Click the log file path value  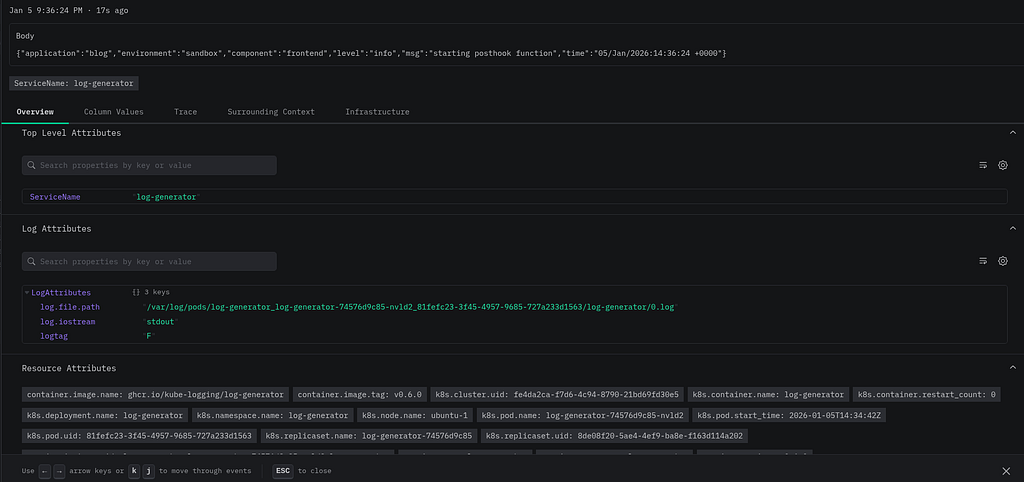point(411,307)
